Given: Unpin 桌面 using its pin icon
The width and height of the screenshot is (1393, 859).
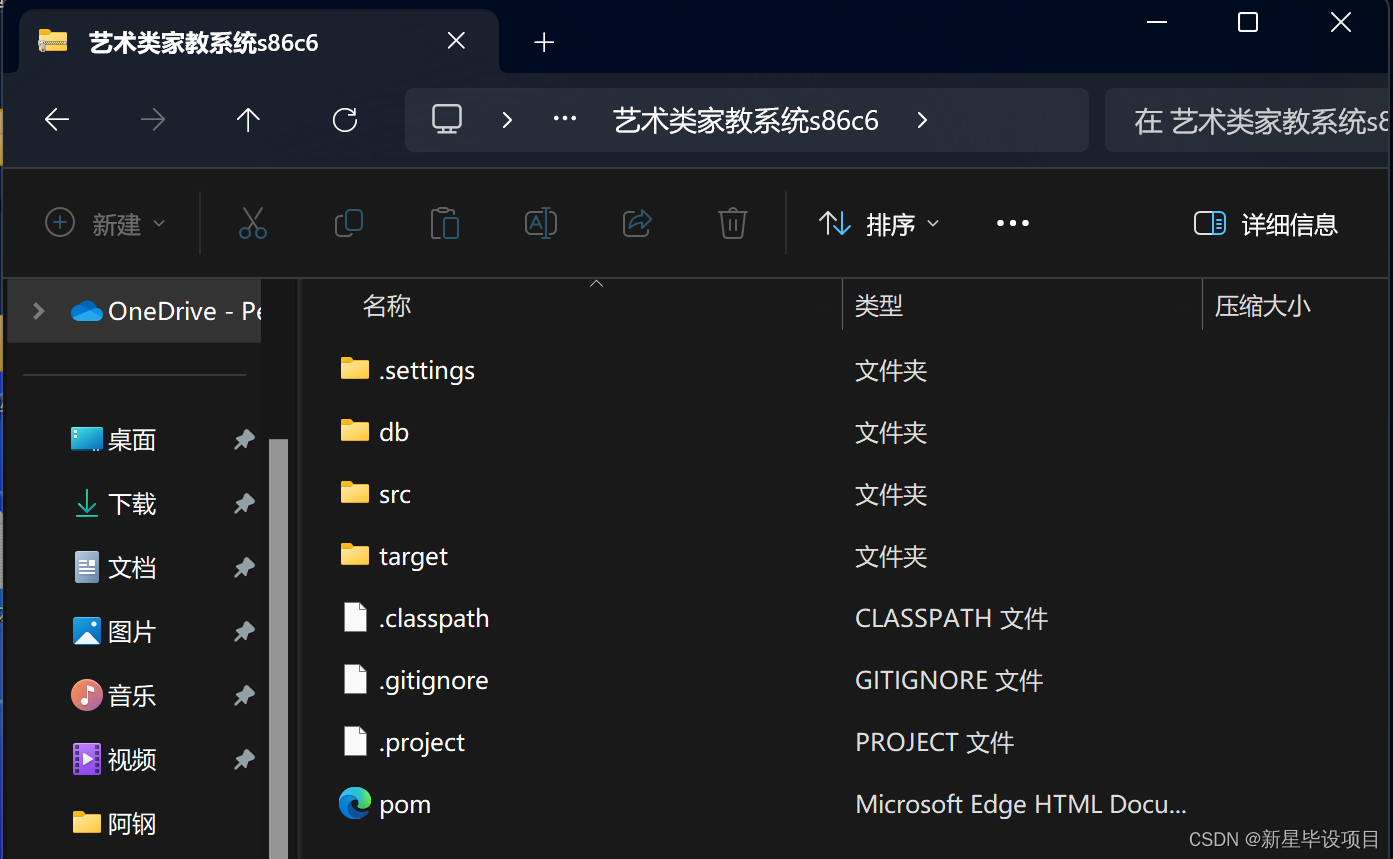Looking at the screenshot, I should click(x=244, y=440).
